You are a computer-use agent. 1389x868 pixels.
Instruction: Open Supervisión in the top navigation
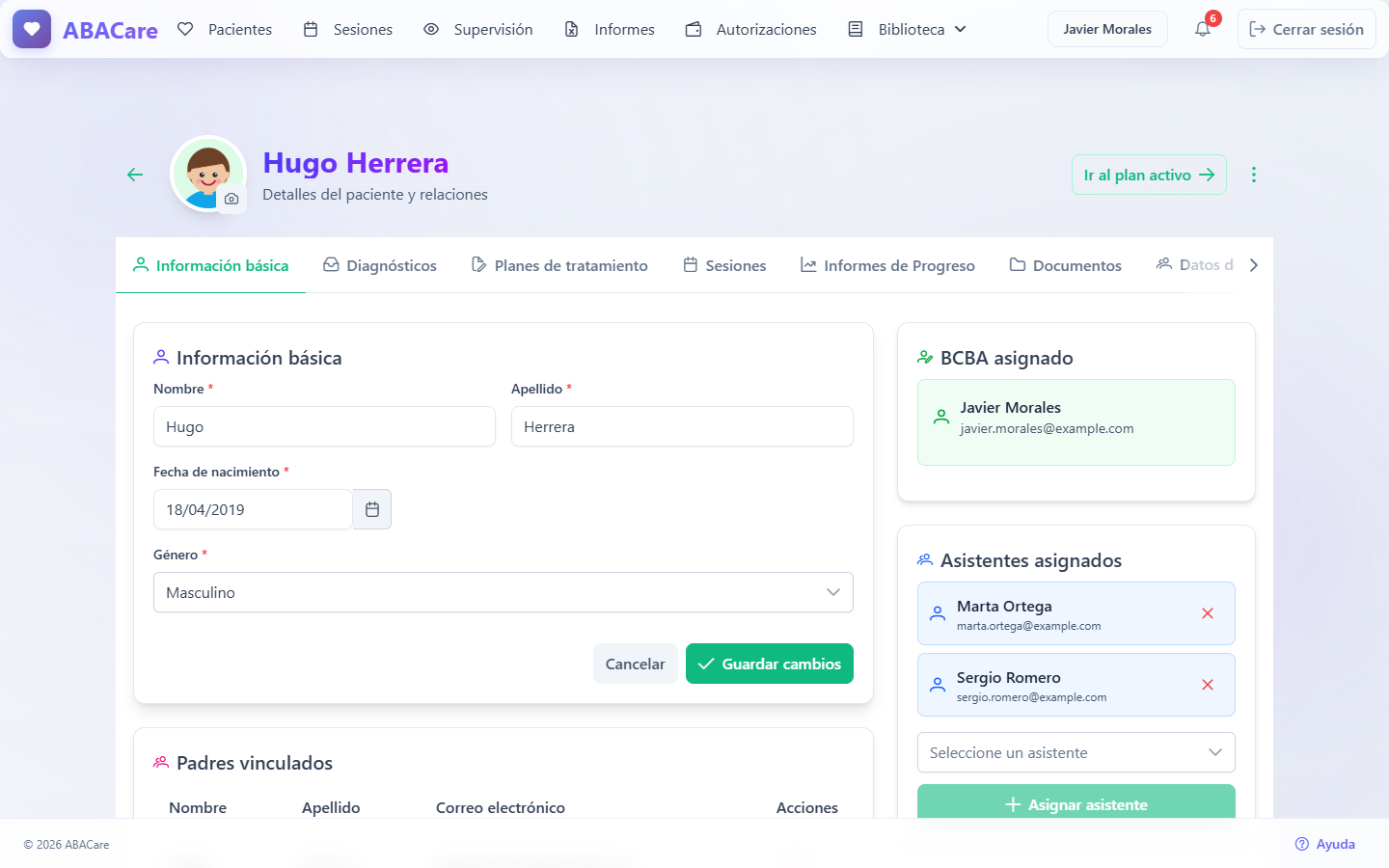click(478, 29)
